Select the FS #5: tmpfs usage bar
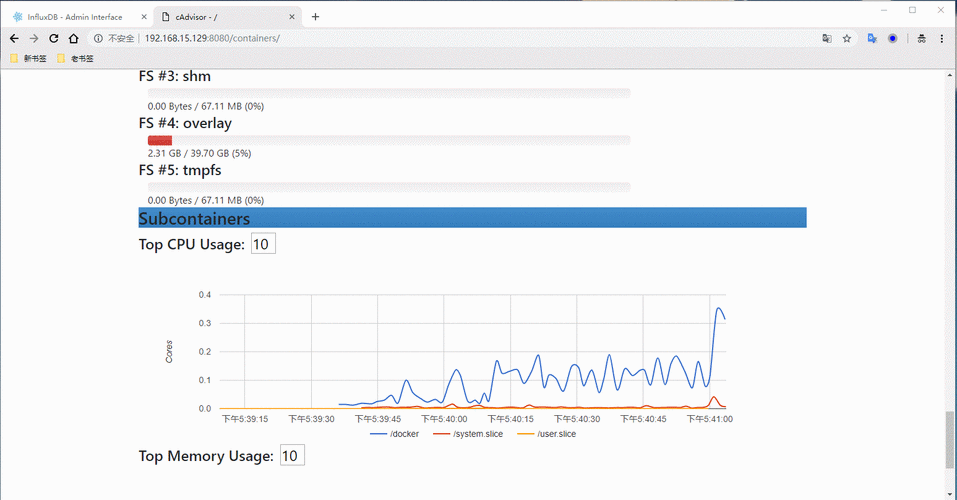 pyautogui.click(x=389, y=187)
